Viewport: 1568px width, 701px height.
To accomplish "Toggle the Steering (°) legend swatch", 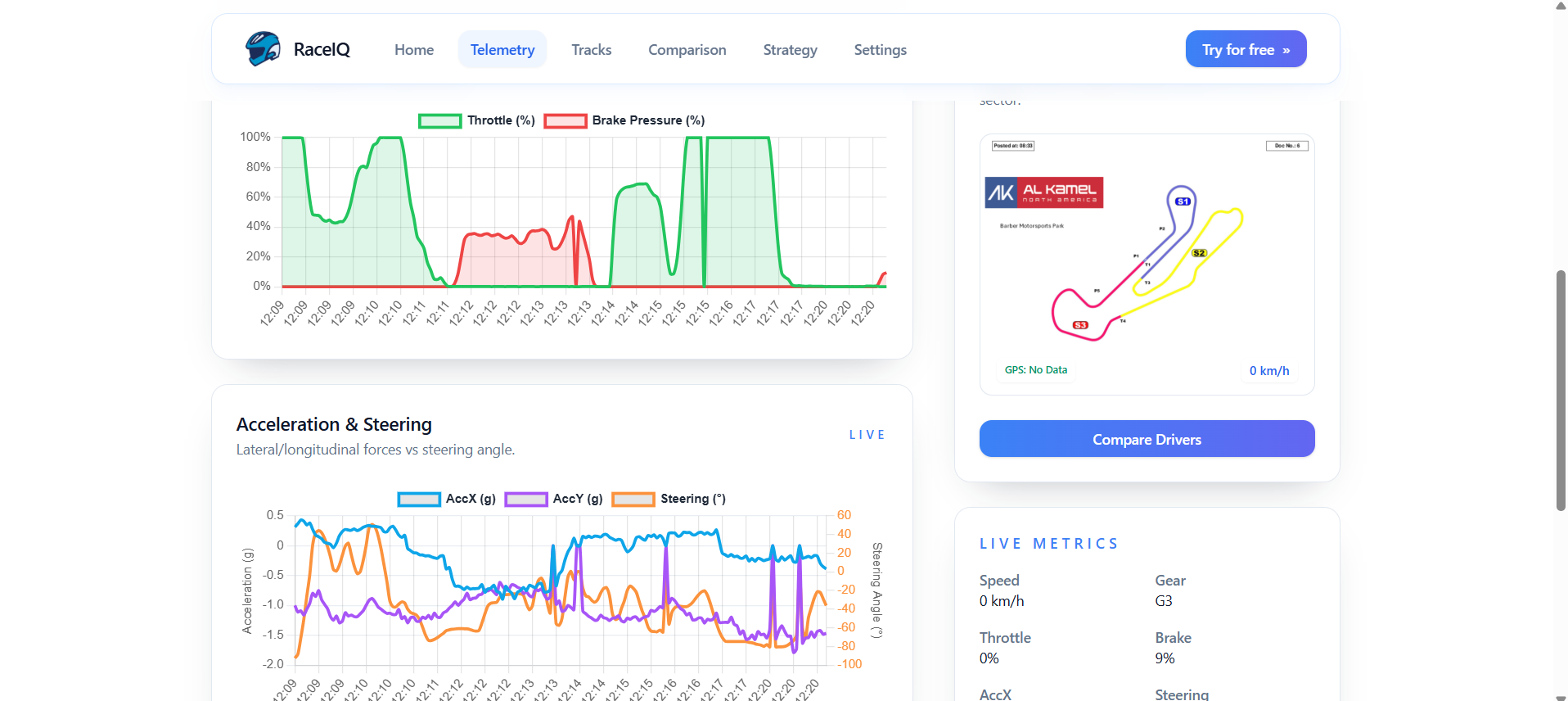I will (x=633, y=500).
